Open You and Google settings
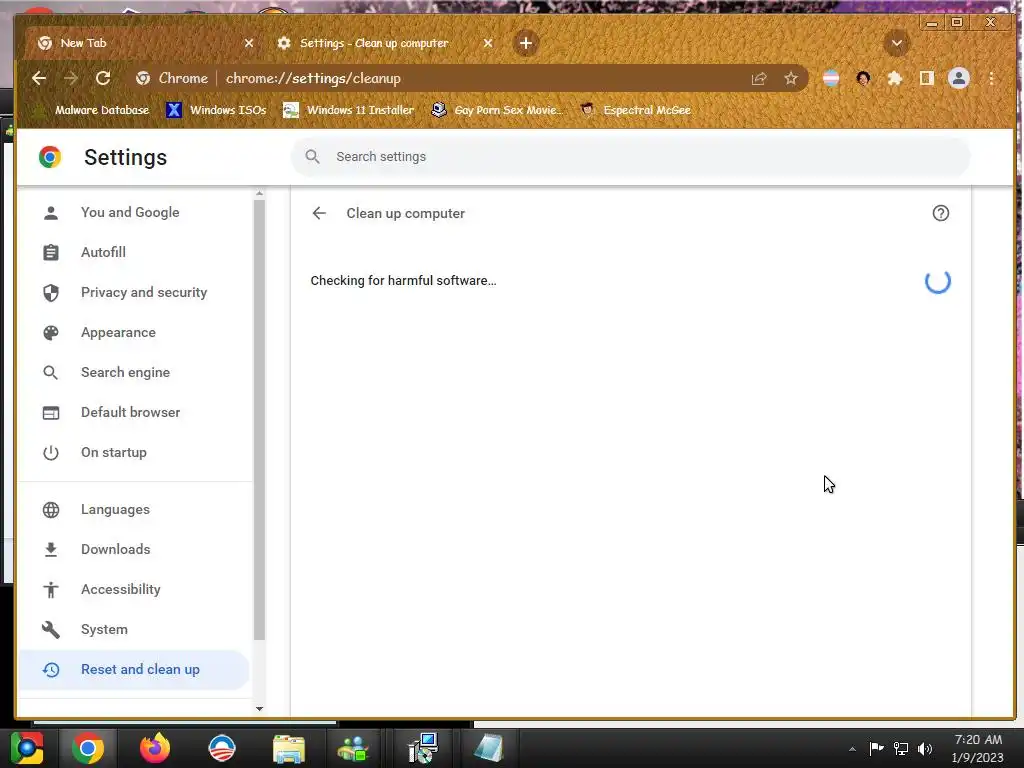Image resolution: width=1024 pixels, height=768 pixels. click(134, 212)
